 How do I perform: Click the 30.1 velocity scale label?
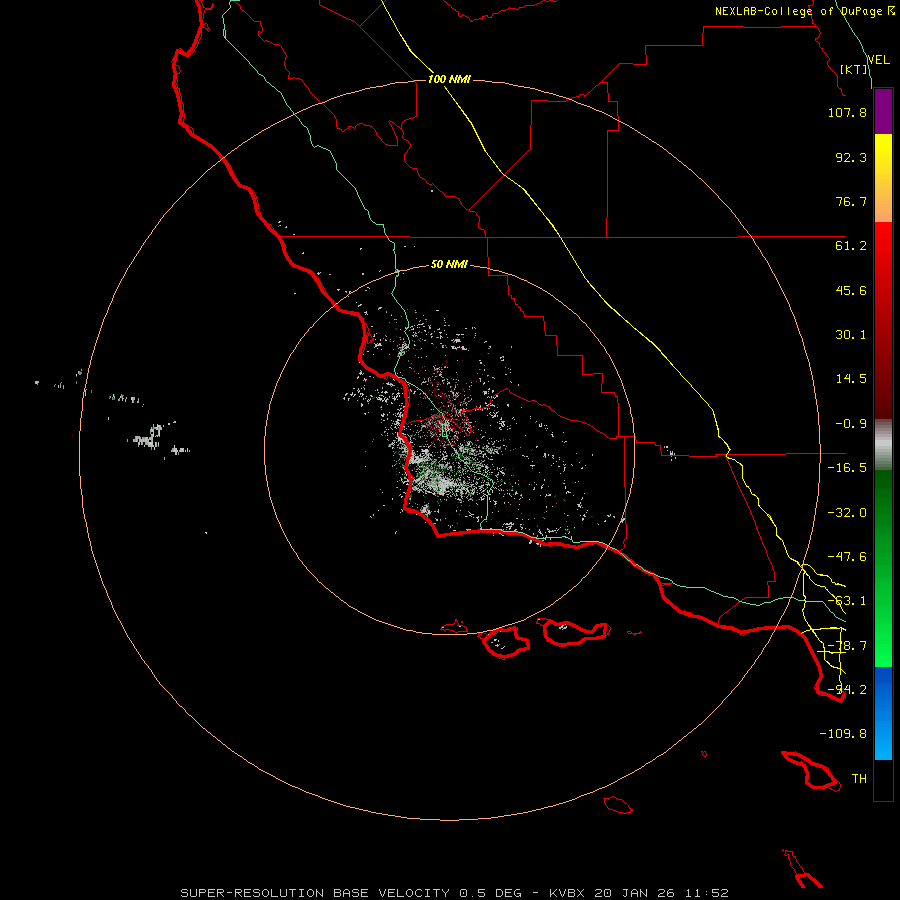tap(851, 335)
